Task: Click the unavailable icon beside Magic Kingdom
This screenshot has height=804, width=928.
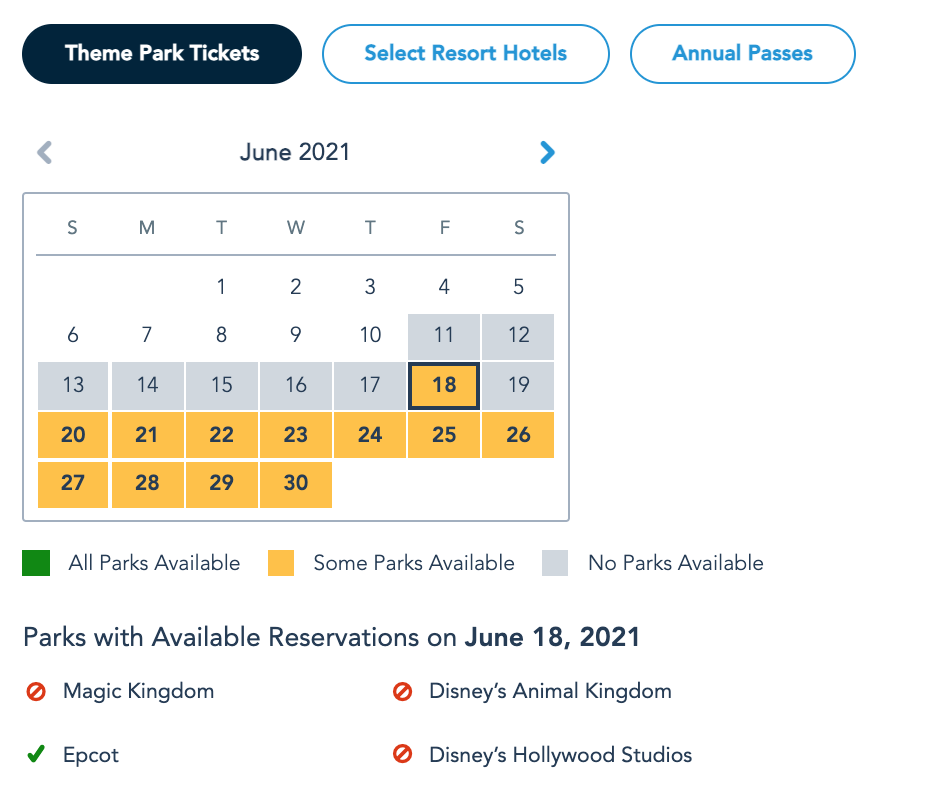Action: tap(36, 691)
